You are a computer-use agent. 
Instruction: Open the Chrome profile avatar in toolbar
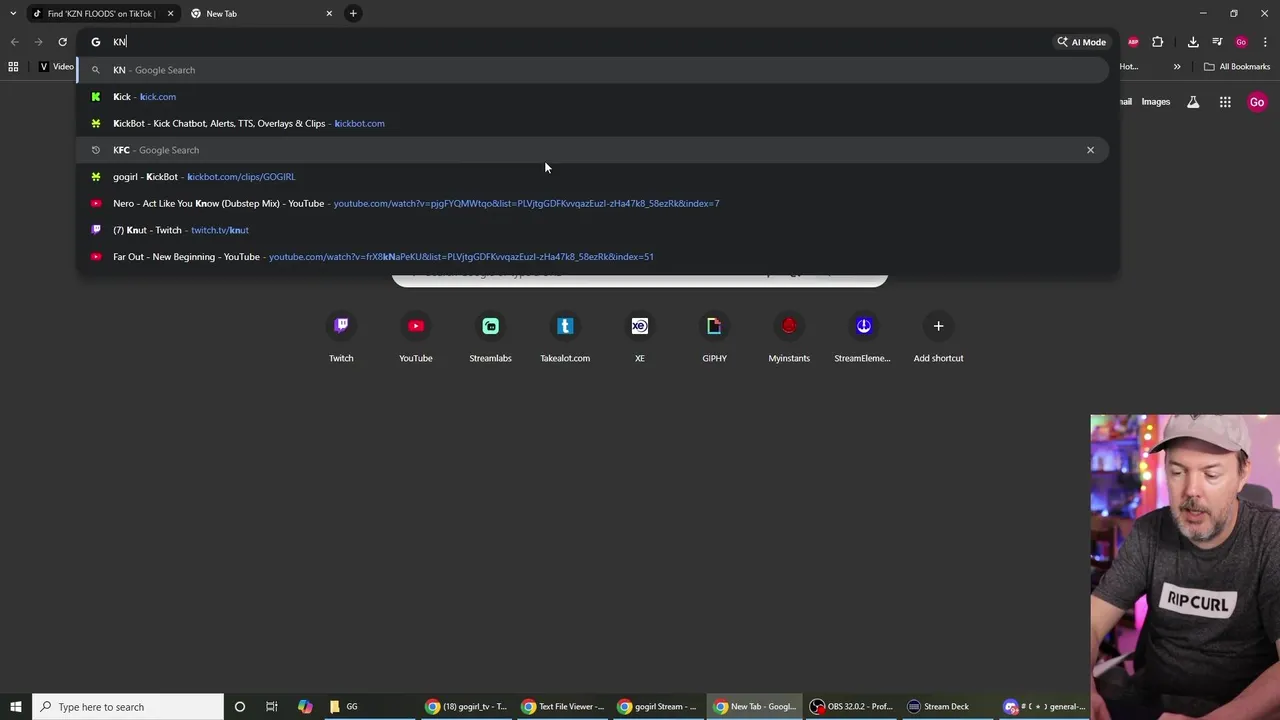coord(1241,42)
